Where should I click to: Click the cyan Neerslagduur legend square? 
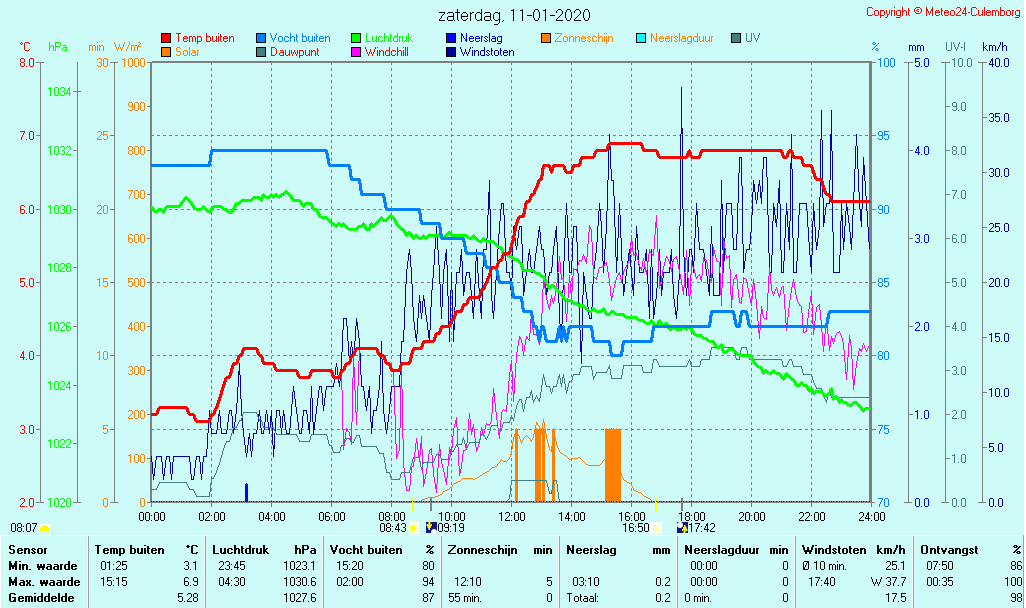(x=641, y=38)
